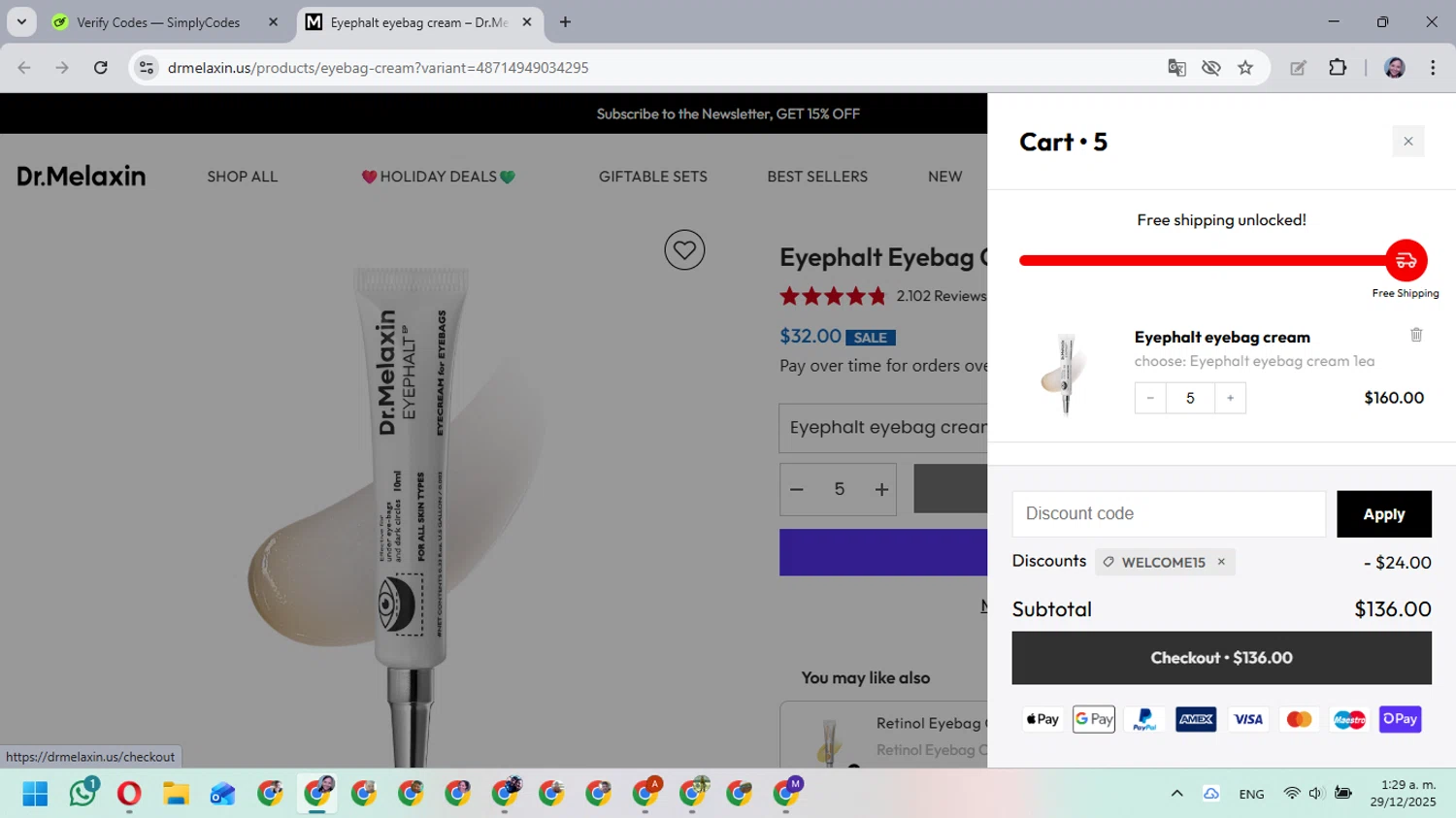Image resolution: width=1456 pixels, height=818 pixels.
Task: Click the PayPal payment icon
Action: point(1145,719)
